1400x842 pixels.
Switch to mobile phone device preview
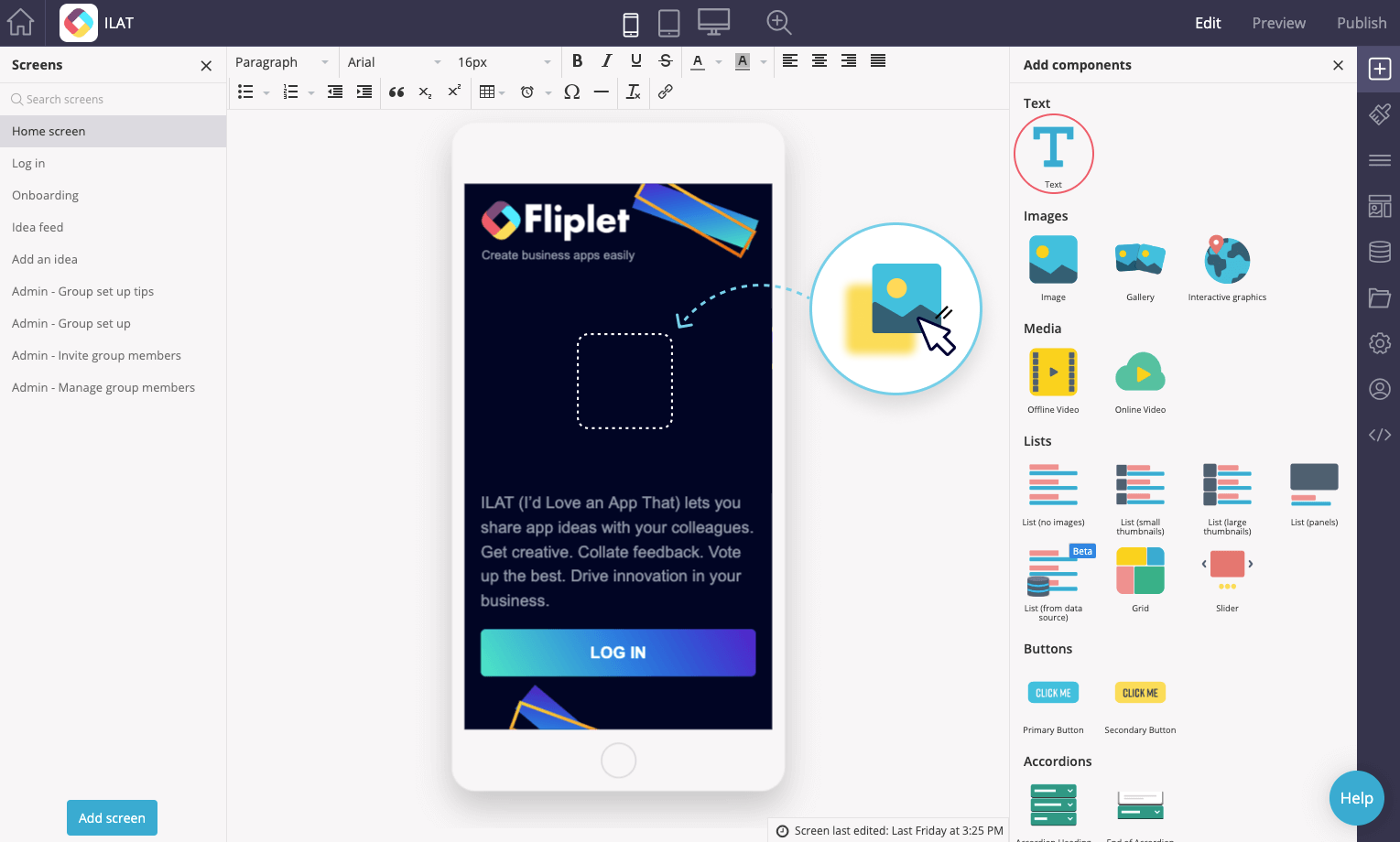[631, 24]
